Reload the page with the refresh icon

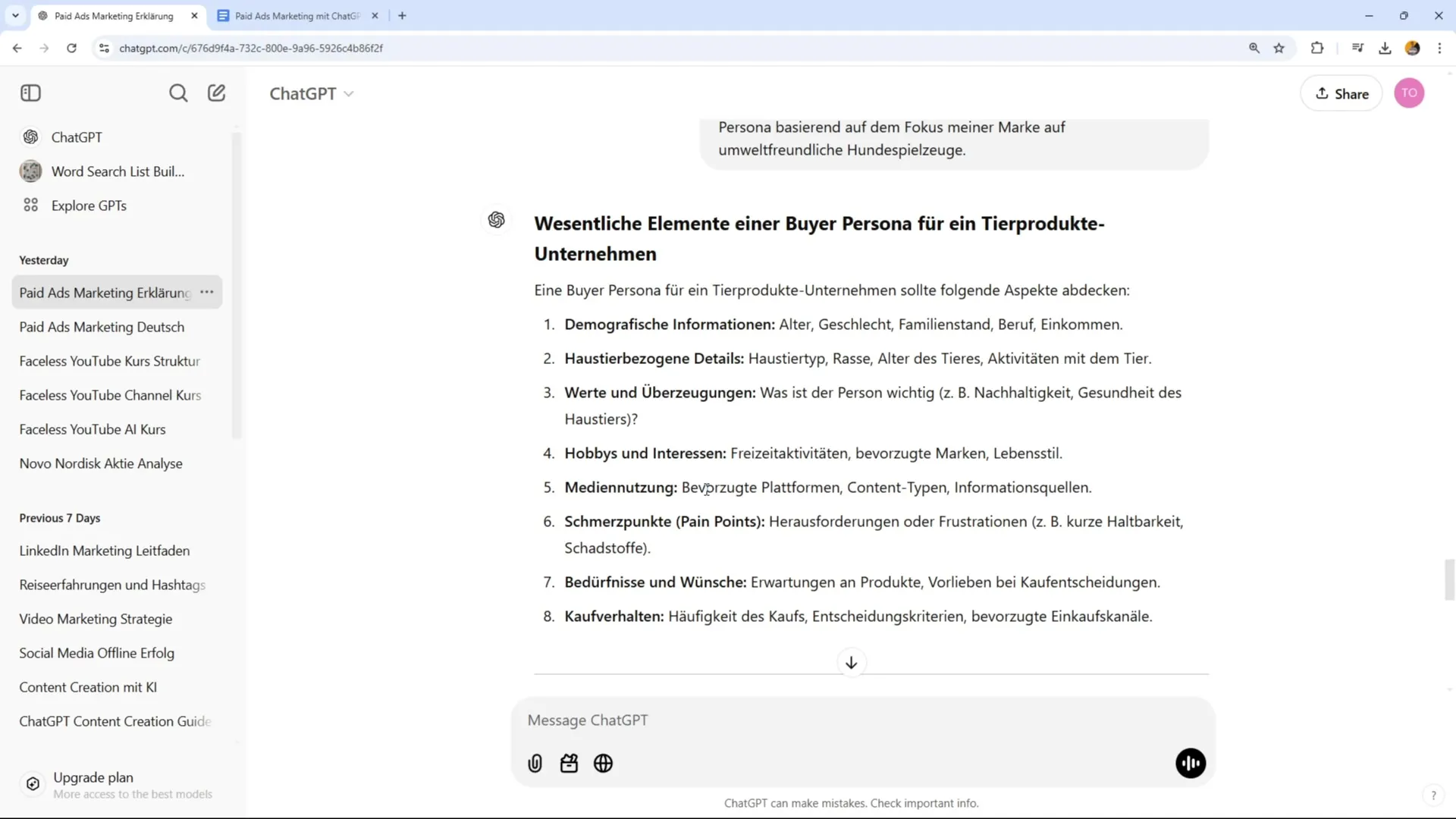pos(71,48)
